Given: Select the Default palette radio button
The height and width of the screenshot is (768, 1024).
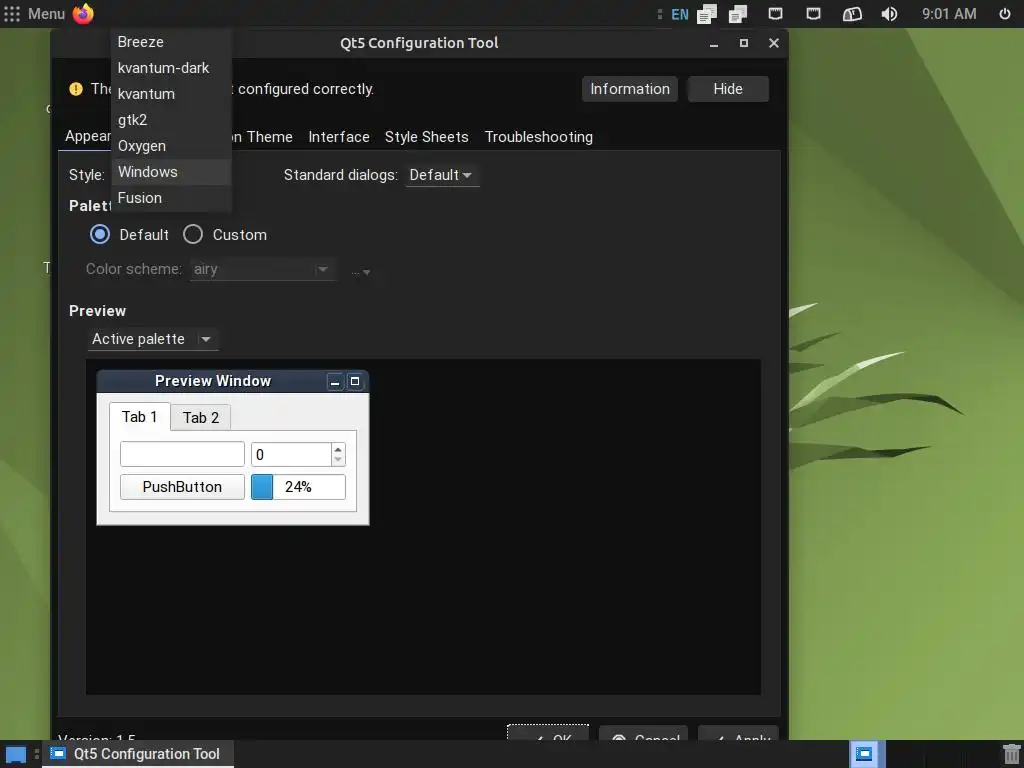Looking at the screenshot, I should 100,234.
